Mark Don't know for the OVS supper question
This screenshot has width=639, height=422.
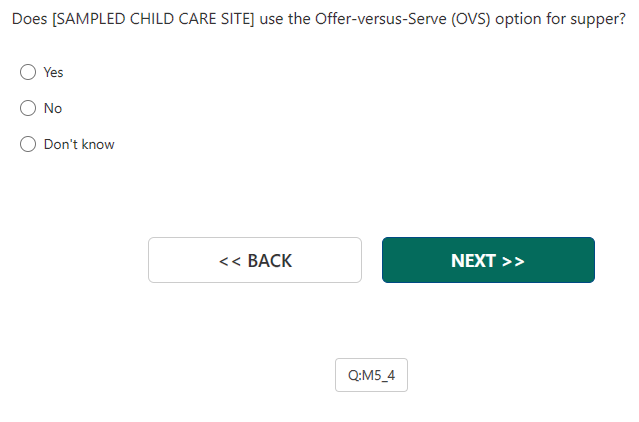[x=28, y=144]
